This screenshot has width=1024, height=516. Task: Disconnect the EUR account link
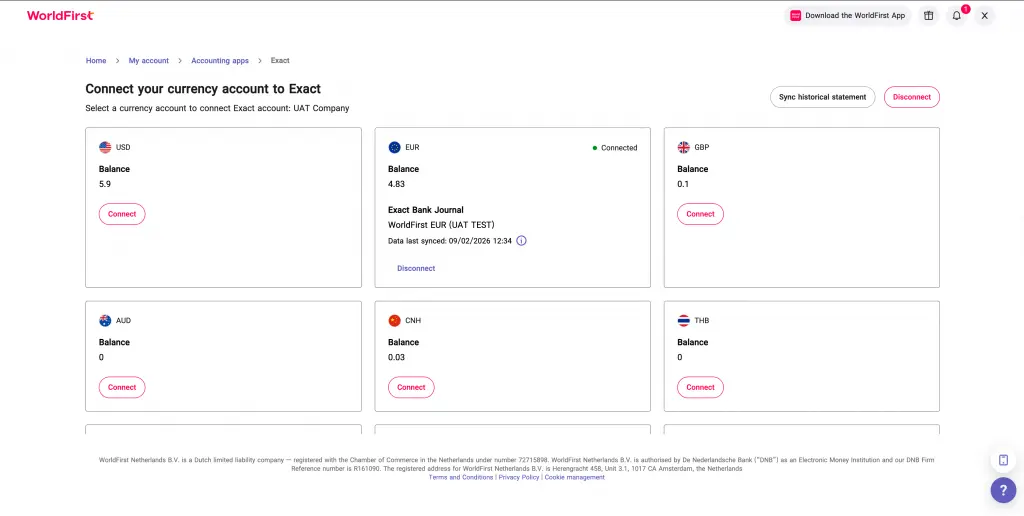(416, 268)
